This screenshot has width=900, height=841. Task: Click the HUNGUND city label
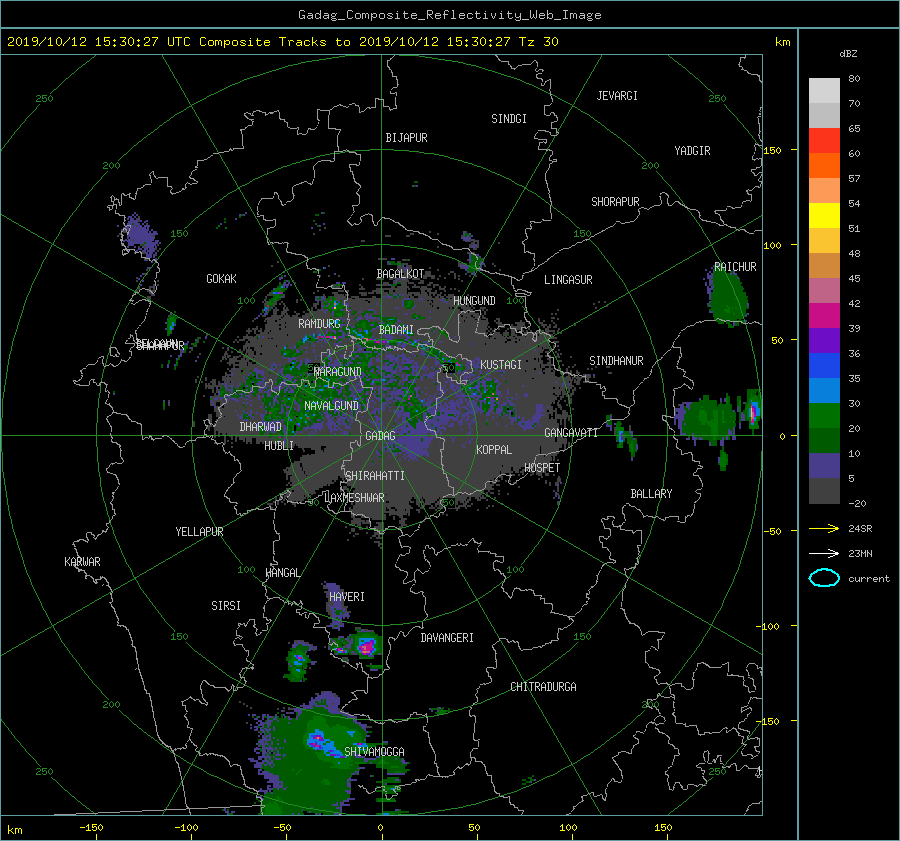(474, 301)
